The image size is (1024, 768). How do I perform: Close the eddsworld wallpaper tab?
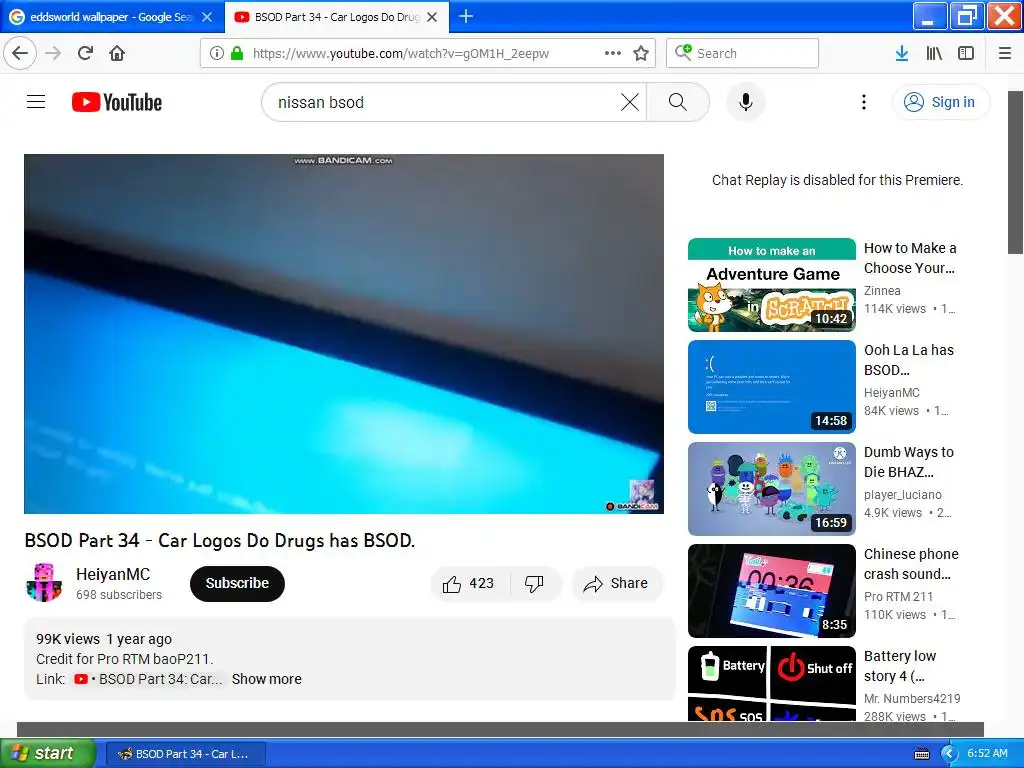[207, 17]
